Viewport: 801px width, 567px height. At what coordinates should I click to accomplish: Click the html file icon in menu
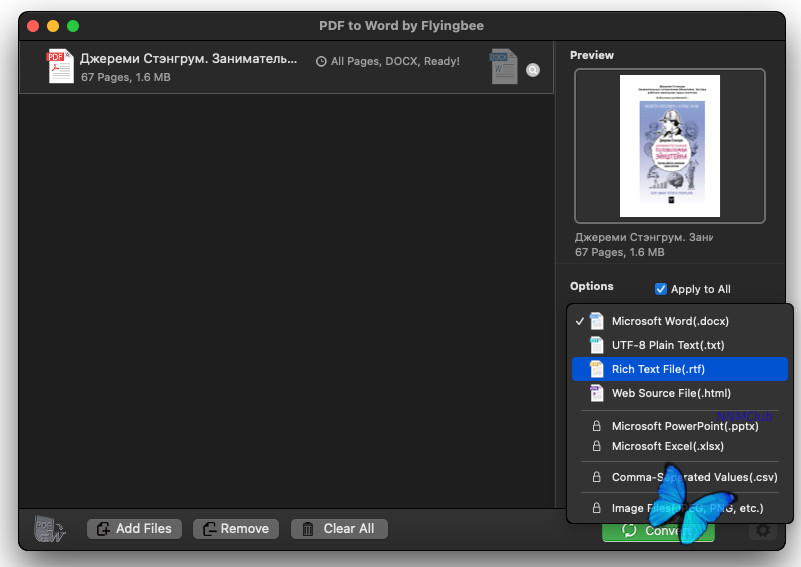pyautogui.click(x=596, y=393)
